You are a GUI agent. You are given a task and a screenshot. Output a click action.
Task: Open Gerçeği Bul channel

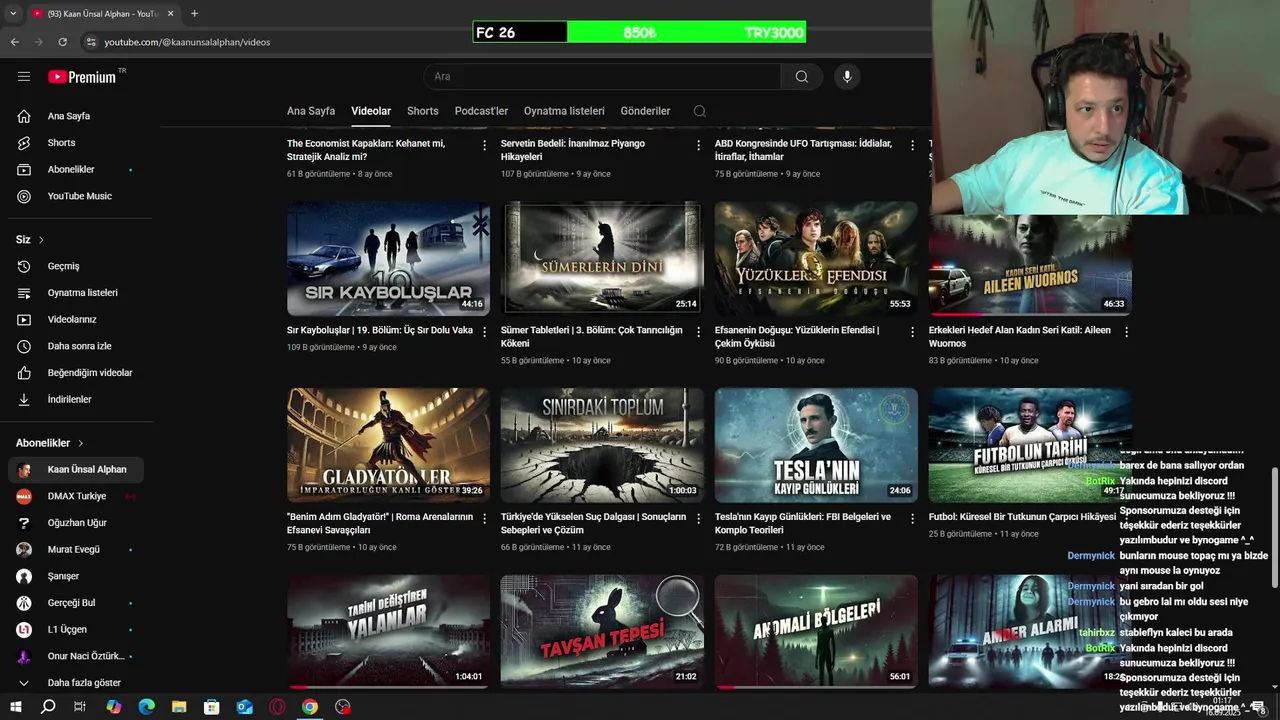[x=76, y=603]
